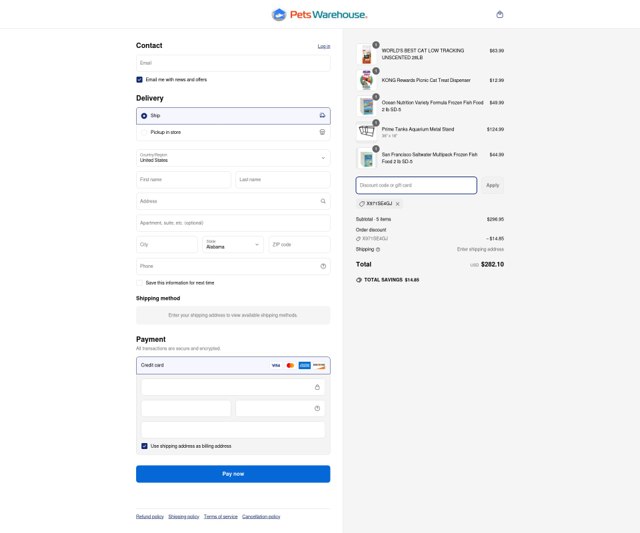Focus the name on card field

point(233,430)
